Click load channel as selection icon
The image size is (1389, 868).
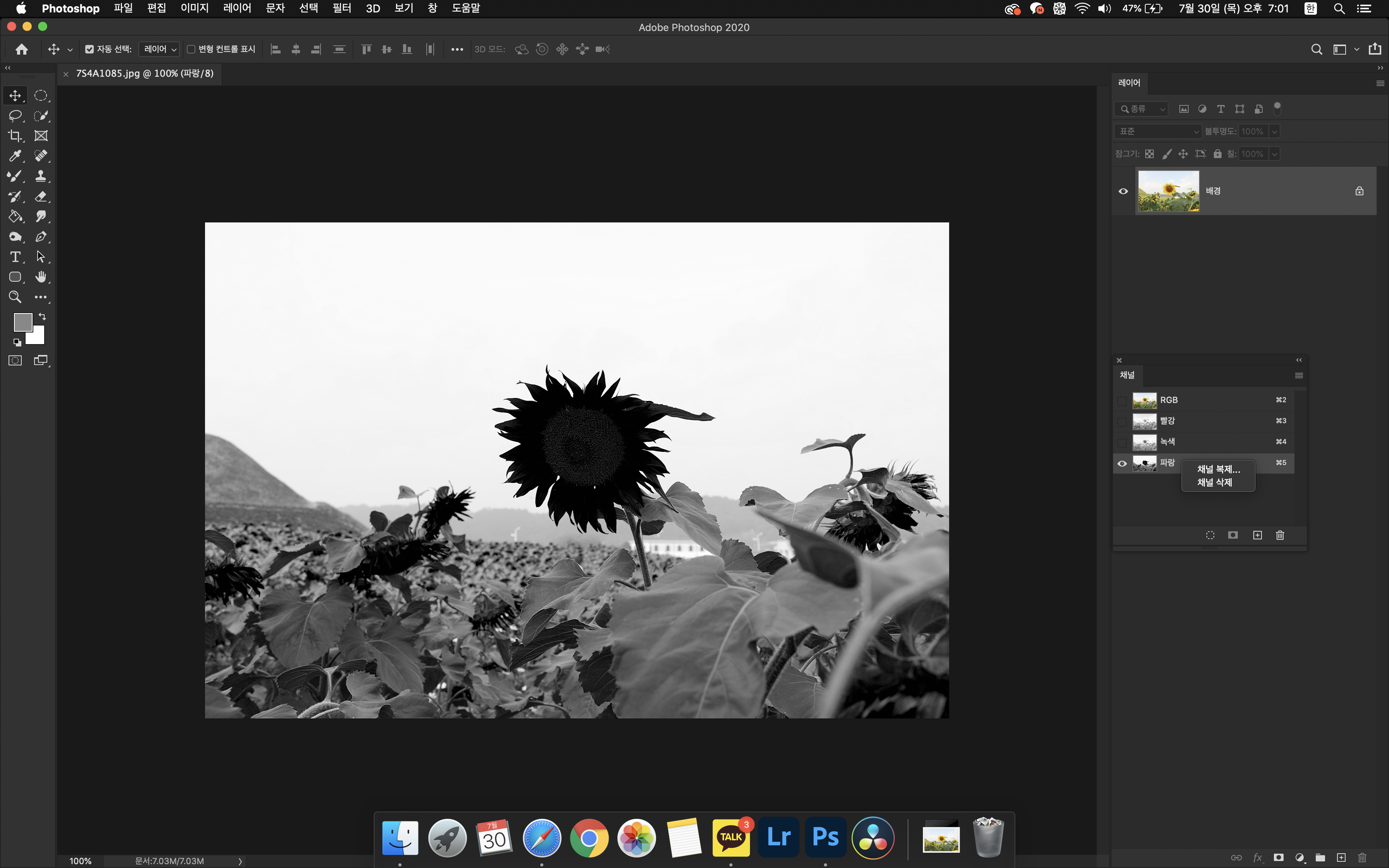1210,535
